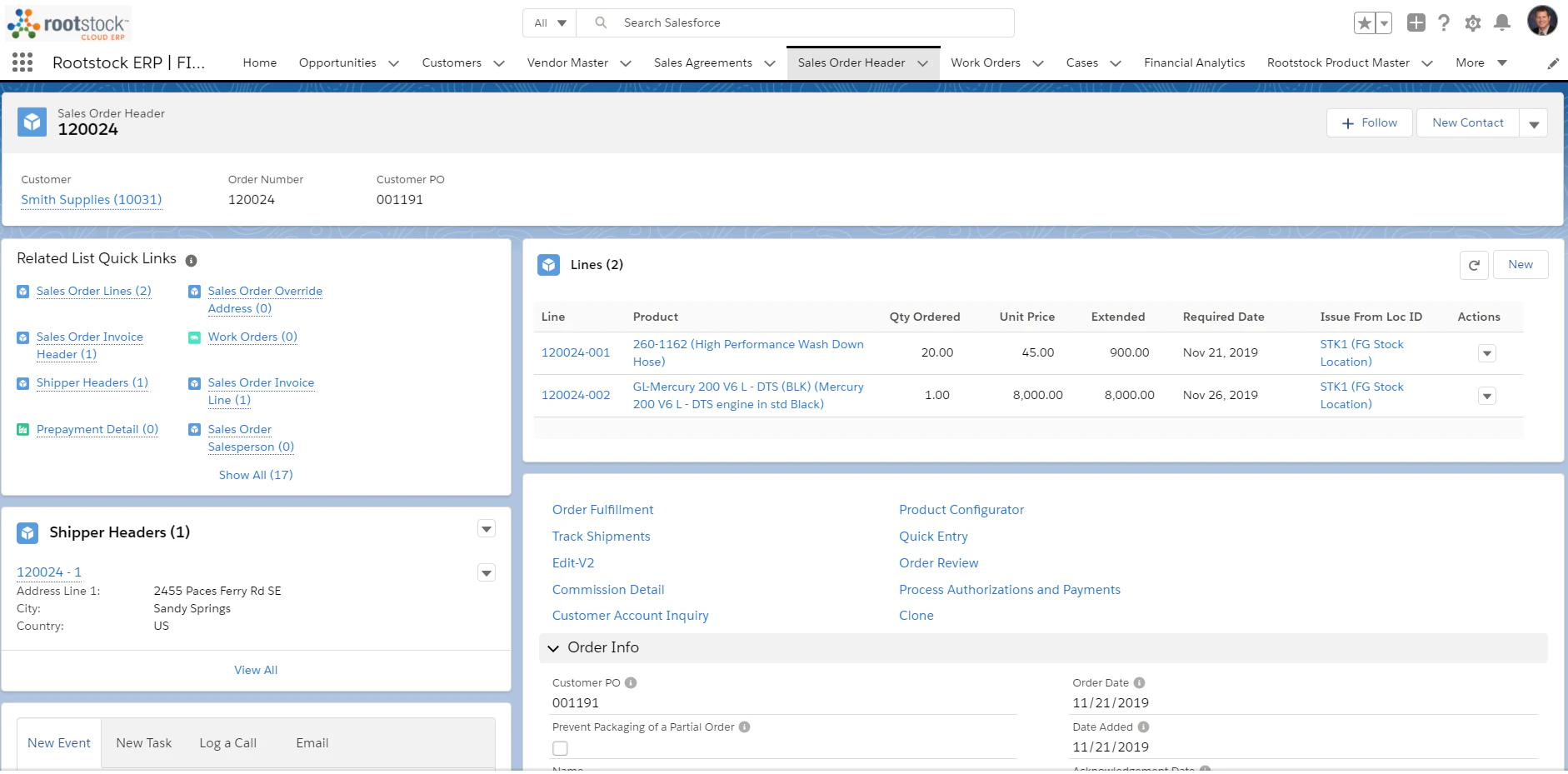Open Smith Supplies customer record

tap(91, 200)
